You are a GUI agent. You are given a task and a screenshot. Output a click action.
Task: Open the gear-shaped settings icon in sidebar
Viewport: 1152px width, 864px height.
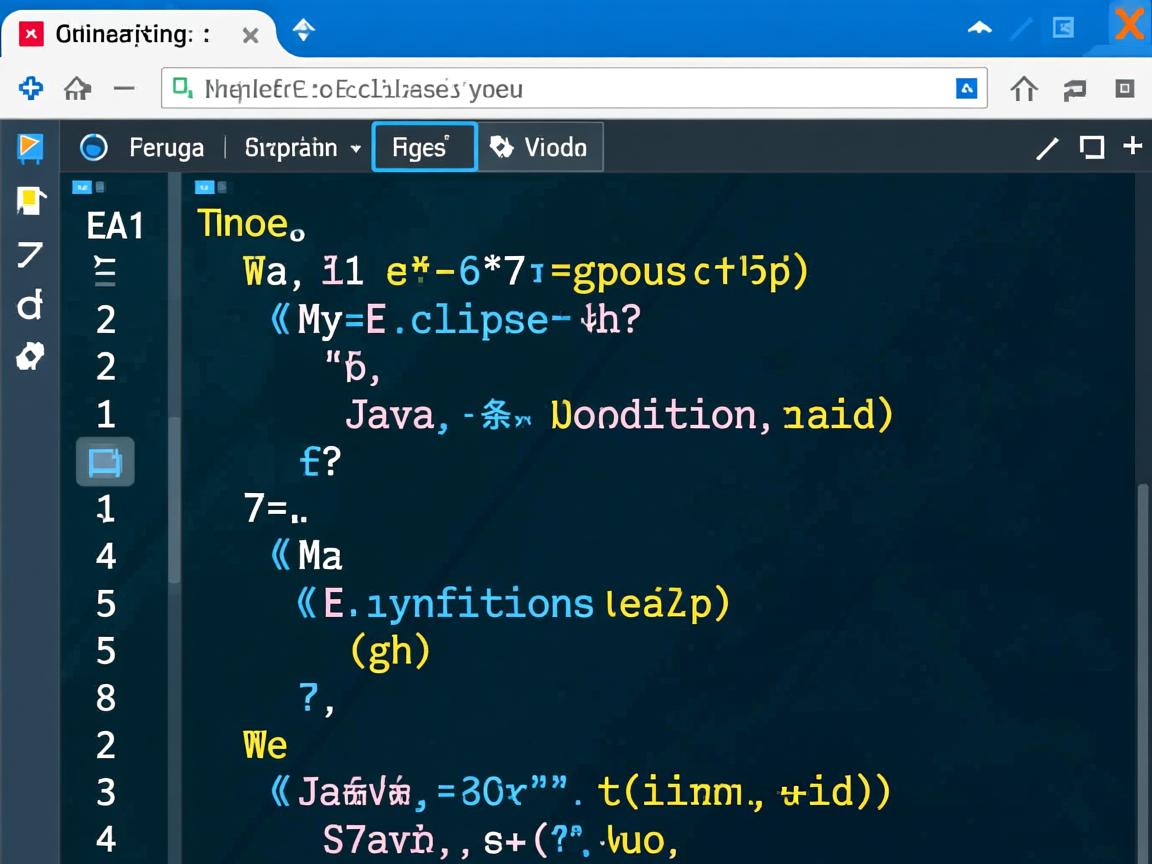(x=30, y=356)
